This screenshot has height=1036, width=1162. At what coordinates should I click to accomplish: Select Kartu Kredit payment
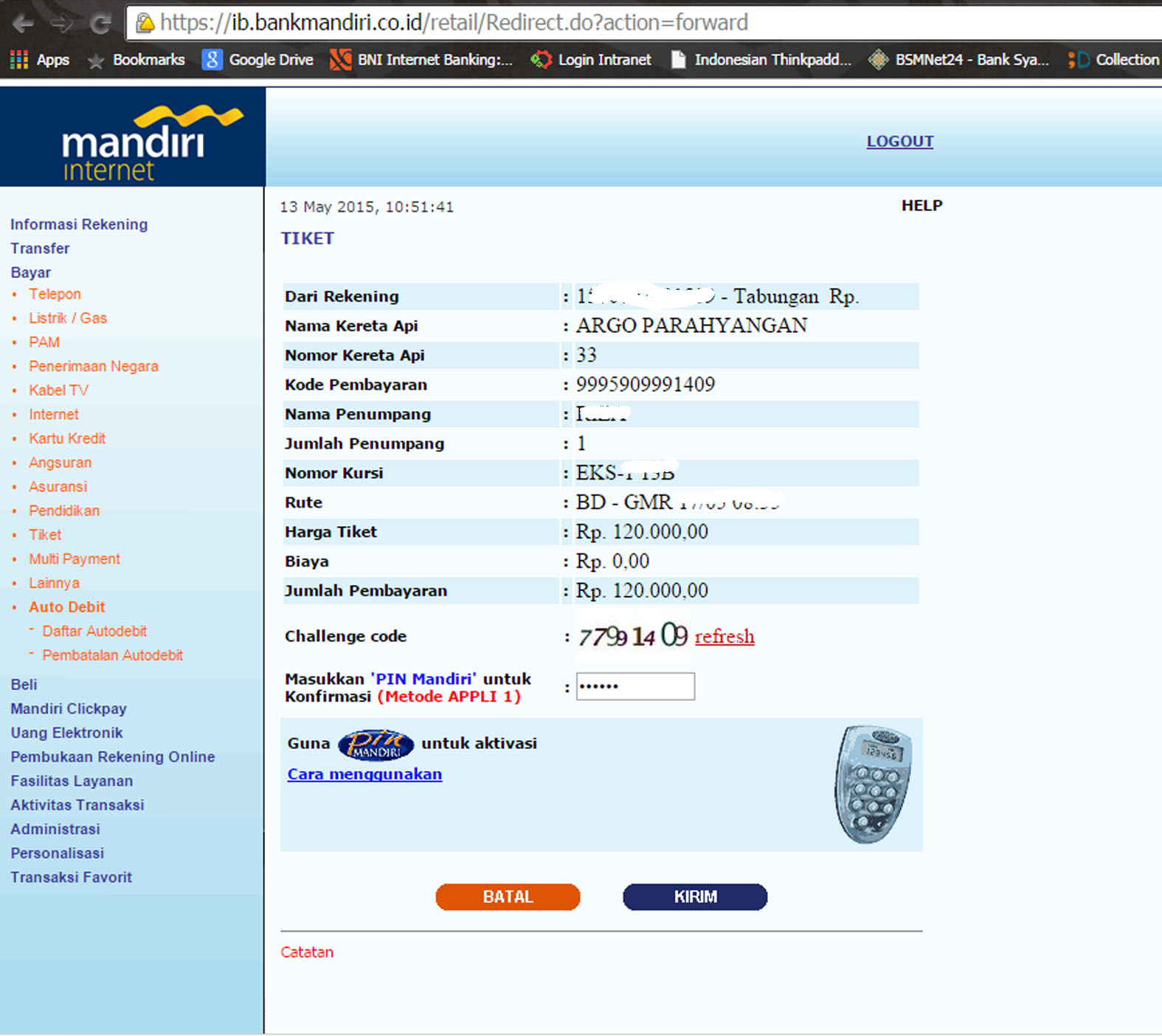pyautogui.click(x=67, y=438)
